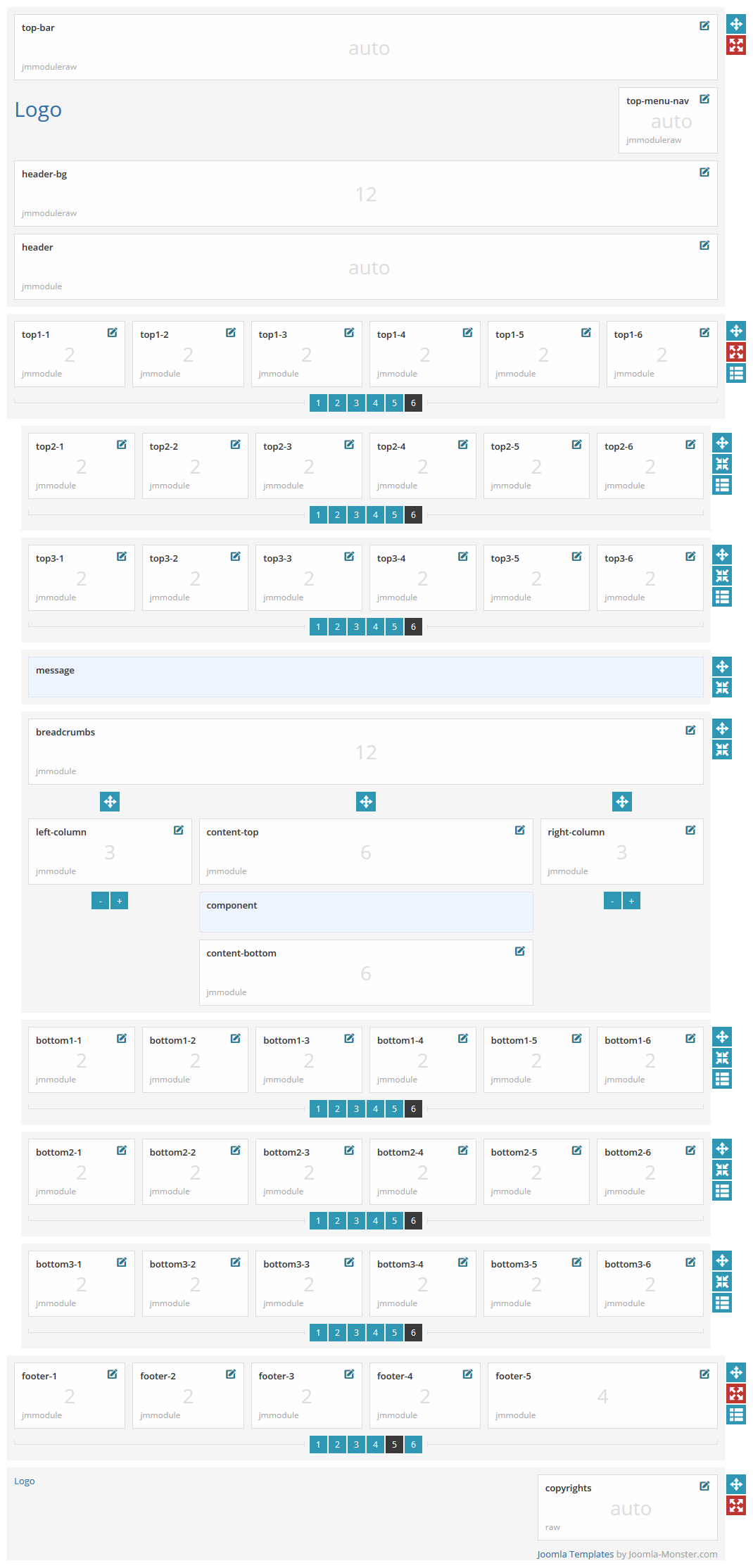
Task: Click the edit icon on copyrights block
Action: pyautogui.click(x=704, y=1486)
